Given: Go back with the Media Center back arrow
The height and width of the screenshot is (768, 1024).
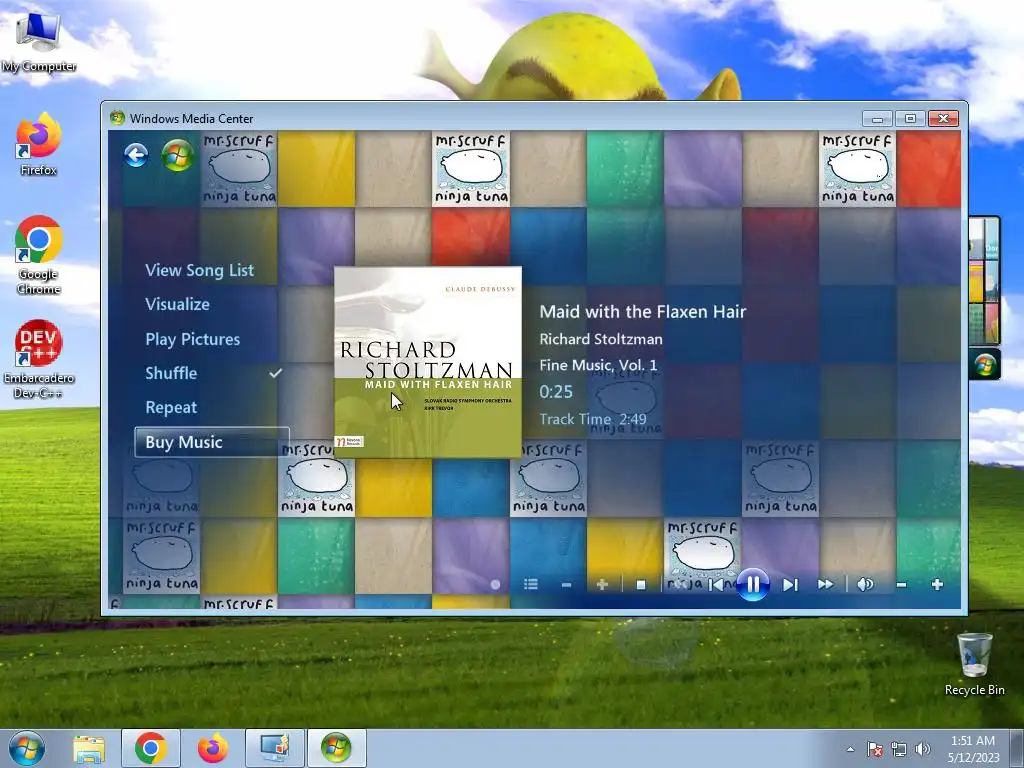Looking at the screenshot, I should click(x=136, y=155).
